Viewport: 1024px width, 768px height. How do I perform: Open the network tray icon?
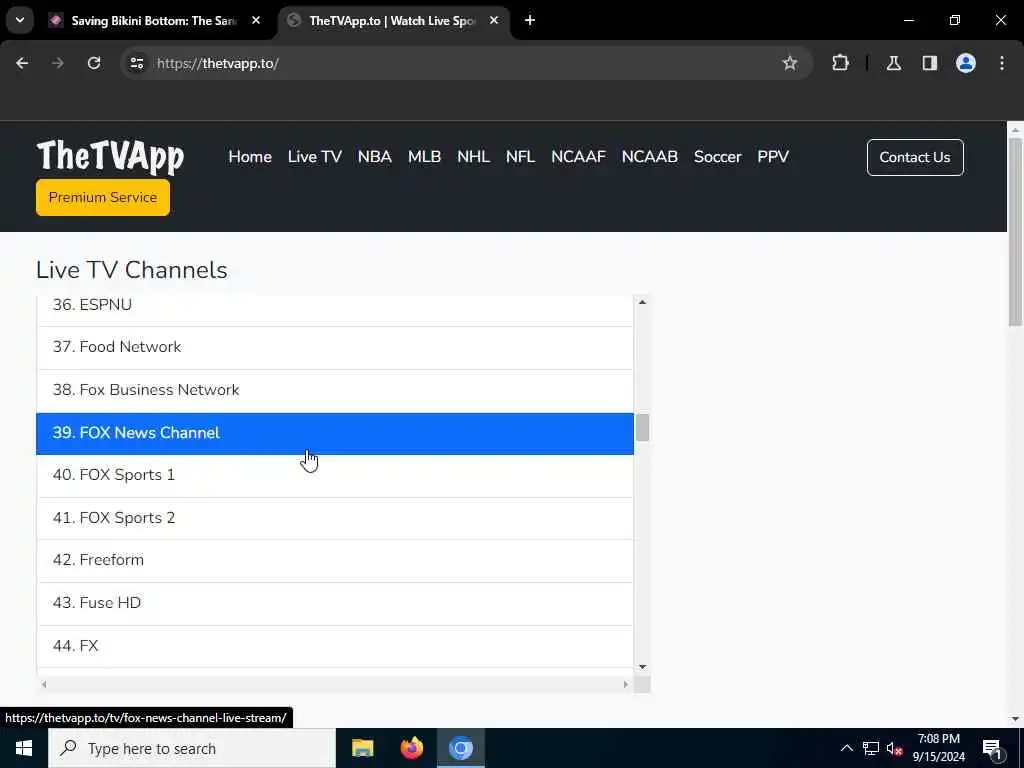tap(871, 748)
